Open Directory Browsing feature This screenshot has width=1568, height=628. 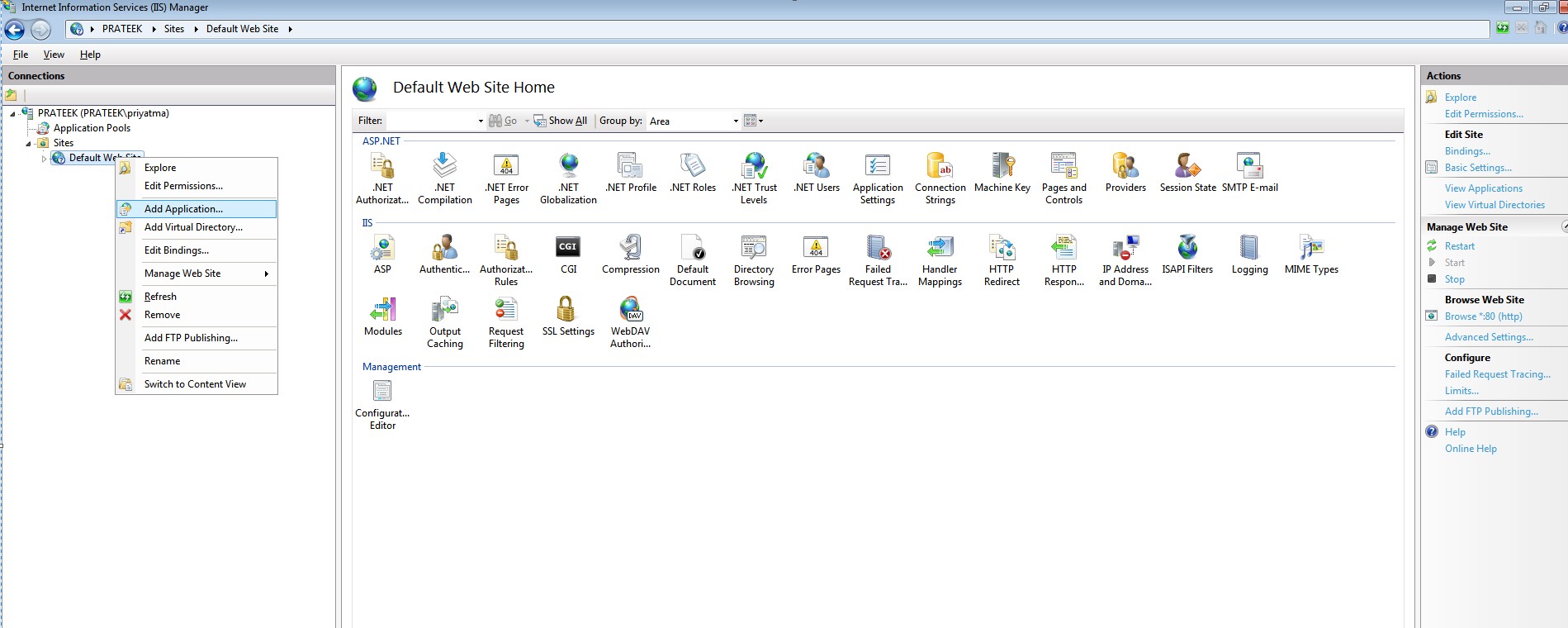[754, 259]
